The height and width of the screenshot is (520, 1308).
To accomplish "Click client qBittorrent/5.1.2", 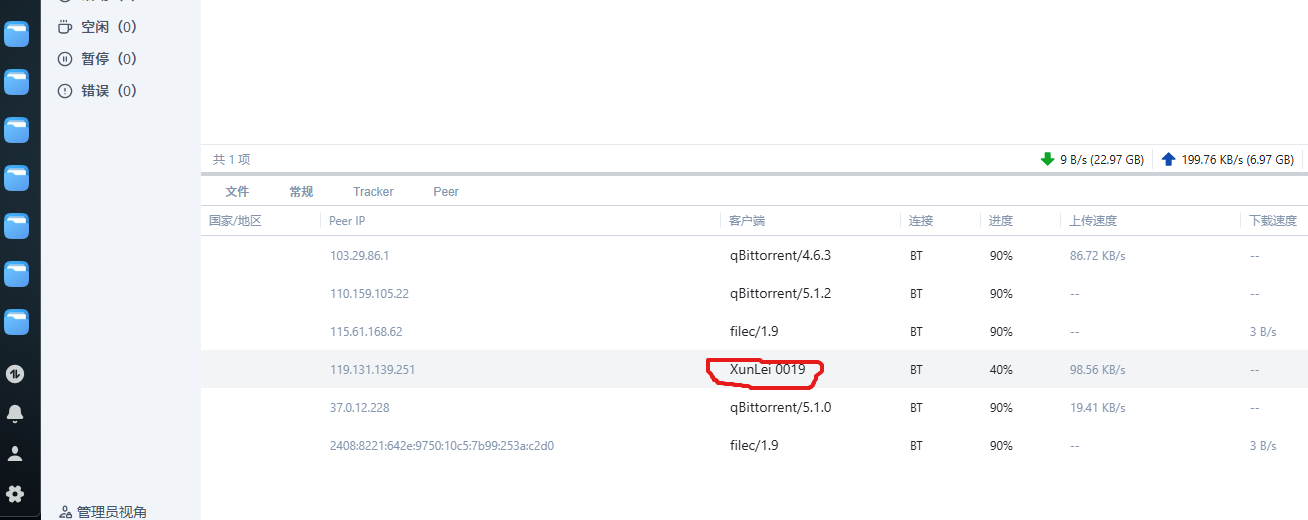I will tap(780, 294).
